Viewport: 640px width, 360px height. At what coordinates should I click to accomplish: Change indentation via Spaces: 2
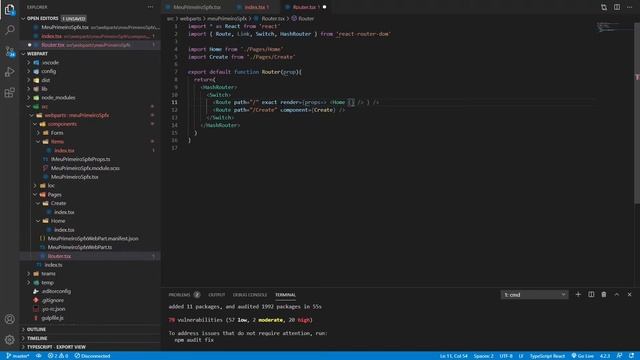tap(483, 356)
